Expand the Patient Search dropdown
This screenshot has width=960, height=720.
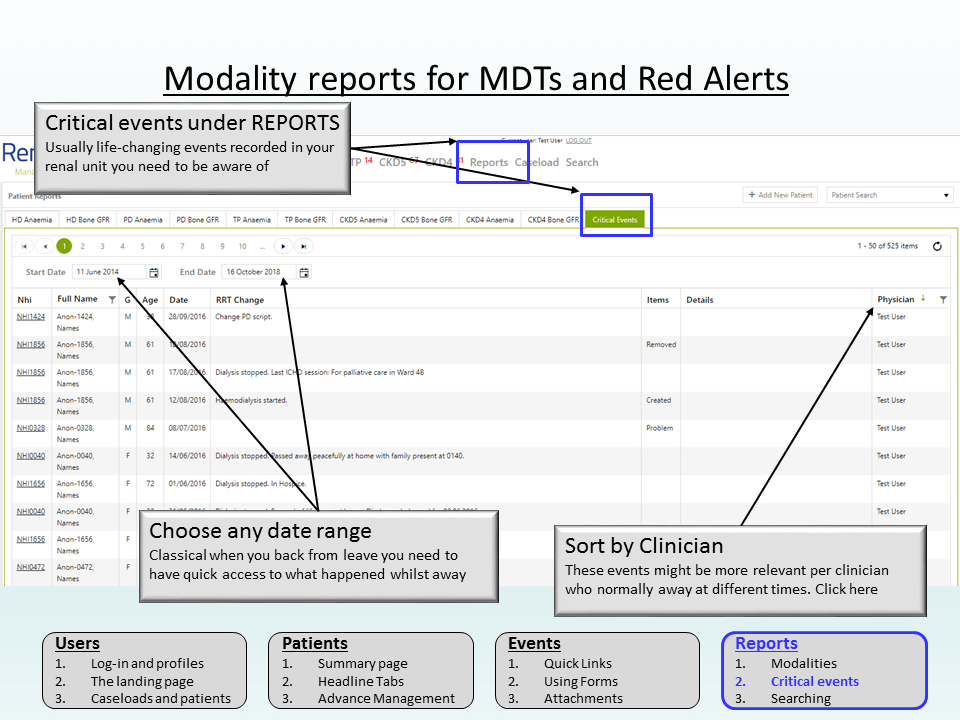(x=947, y=195)
